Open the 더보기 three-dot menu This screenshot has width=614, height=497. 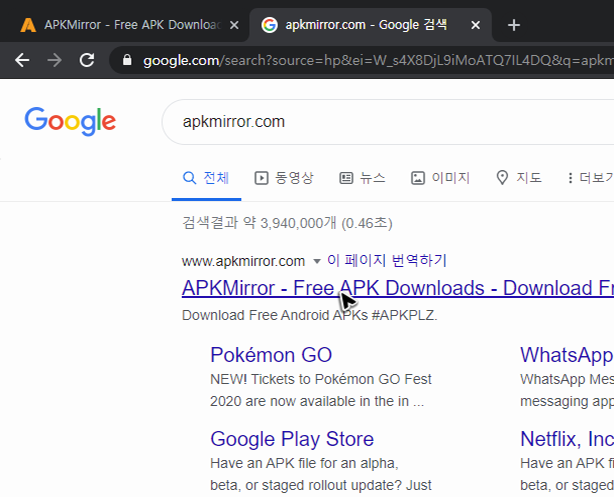coord(591,178)
